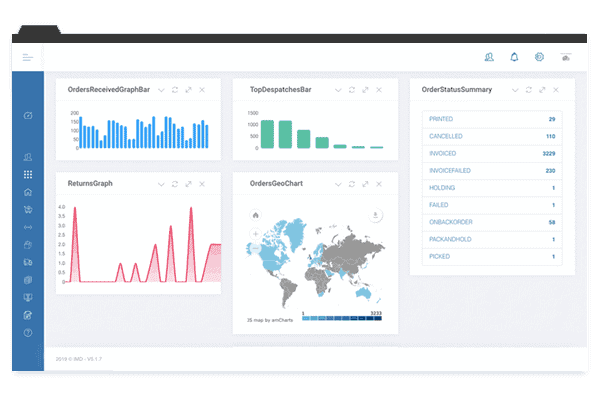Screen dimensions: 600x400
Task: Zoom in on the geo map
Action: point(256,233)
